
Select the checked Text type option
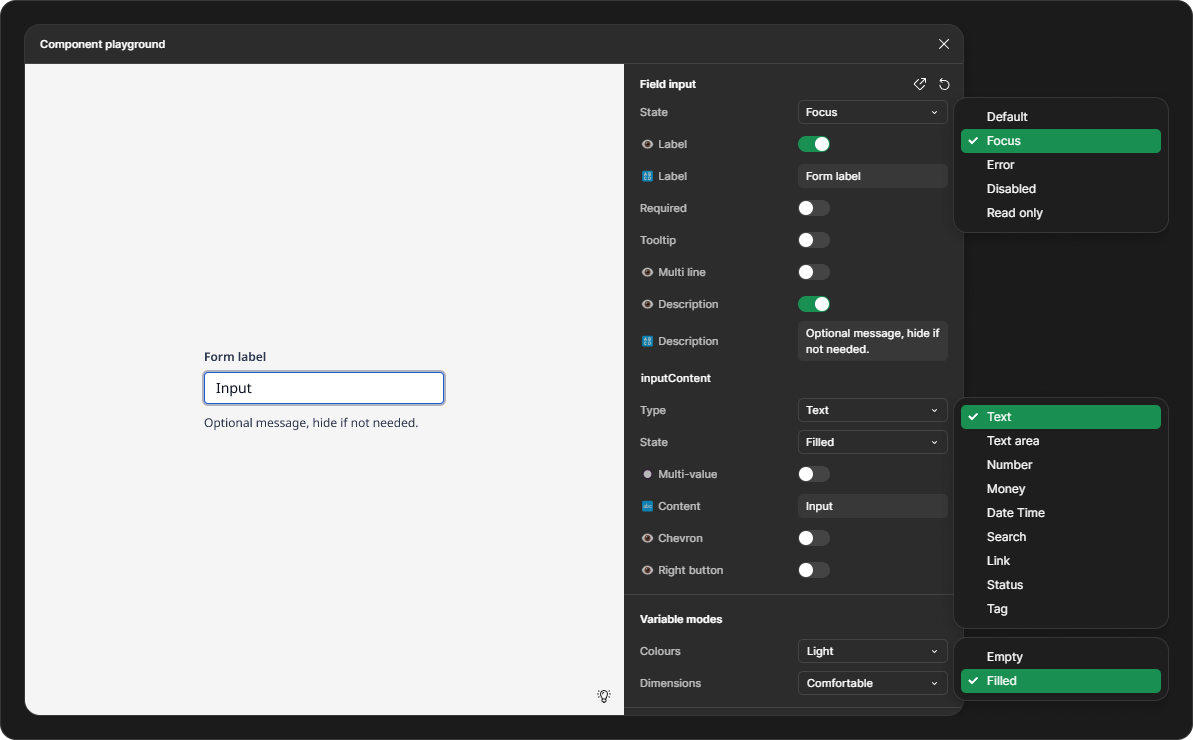tap(1061, 418)
